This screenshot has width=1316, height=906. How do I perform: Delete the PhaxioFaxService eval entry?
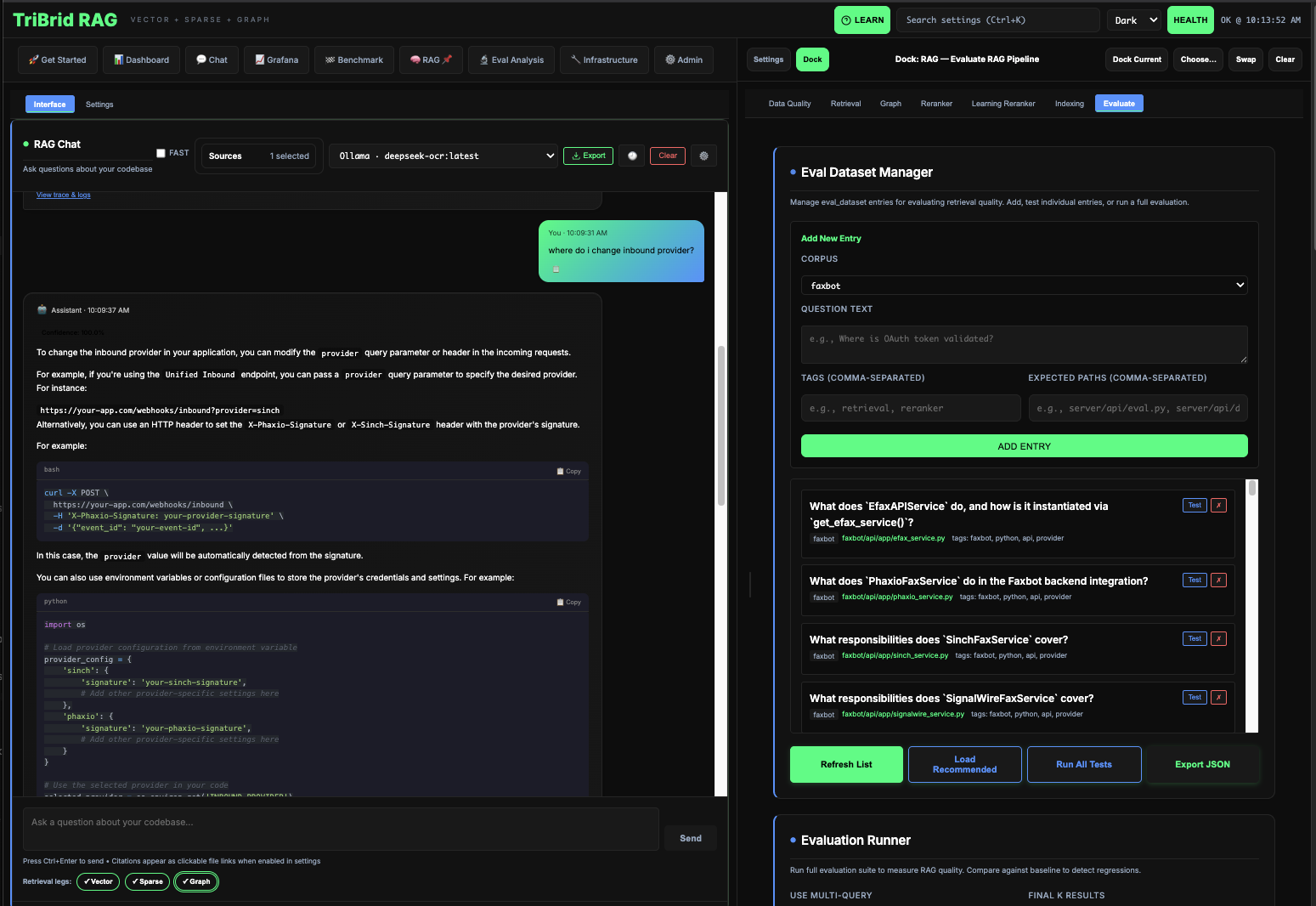click(x=1218, y=580)
